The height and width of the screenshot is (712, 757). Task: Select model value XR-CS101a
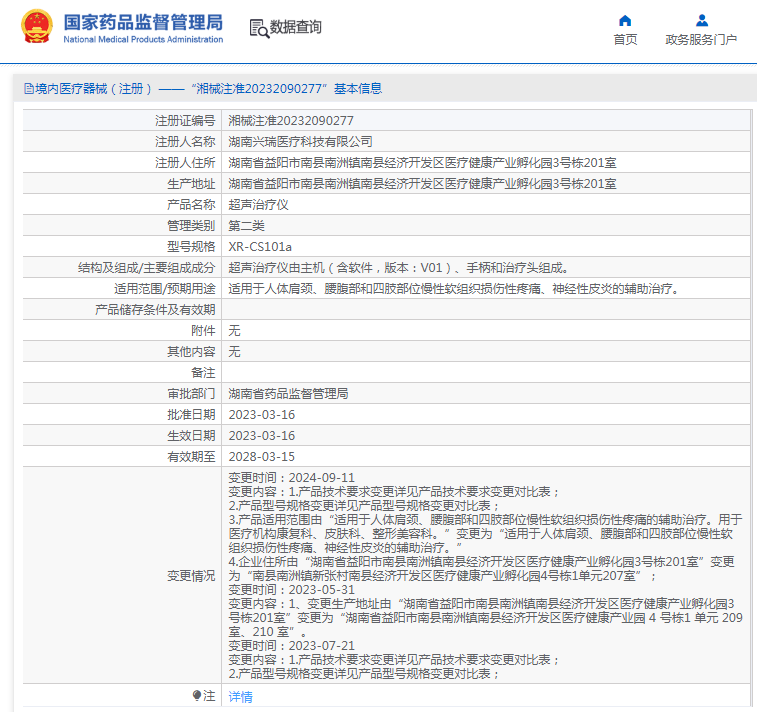(260, 247)
